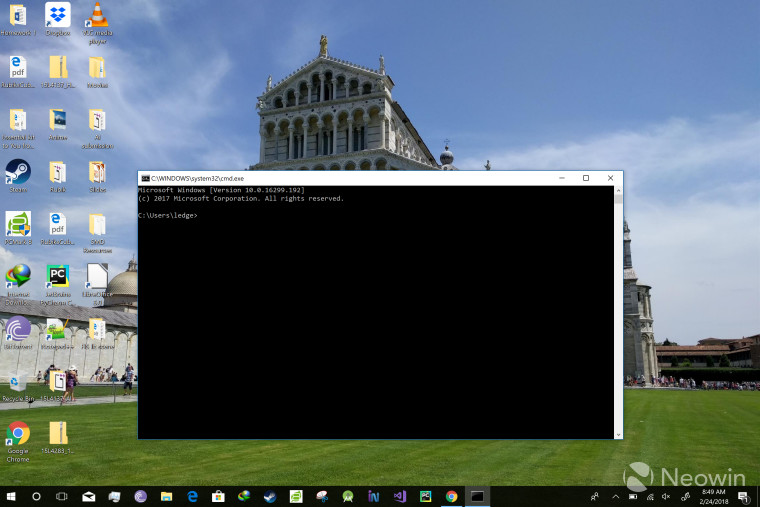This screenshot has width=760, height=507.
Task: Show hidden system tray icons
Action: pyautogui.click(x=616, y=496)
